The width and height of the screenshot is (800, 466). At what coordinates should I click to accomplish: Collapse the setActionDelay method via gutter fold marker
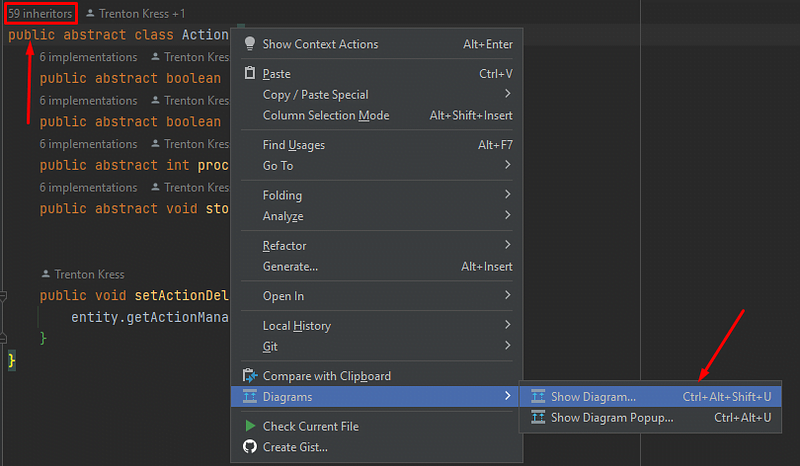click(3, 296)
